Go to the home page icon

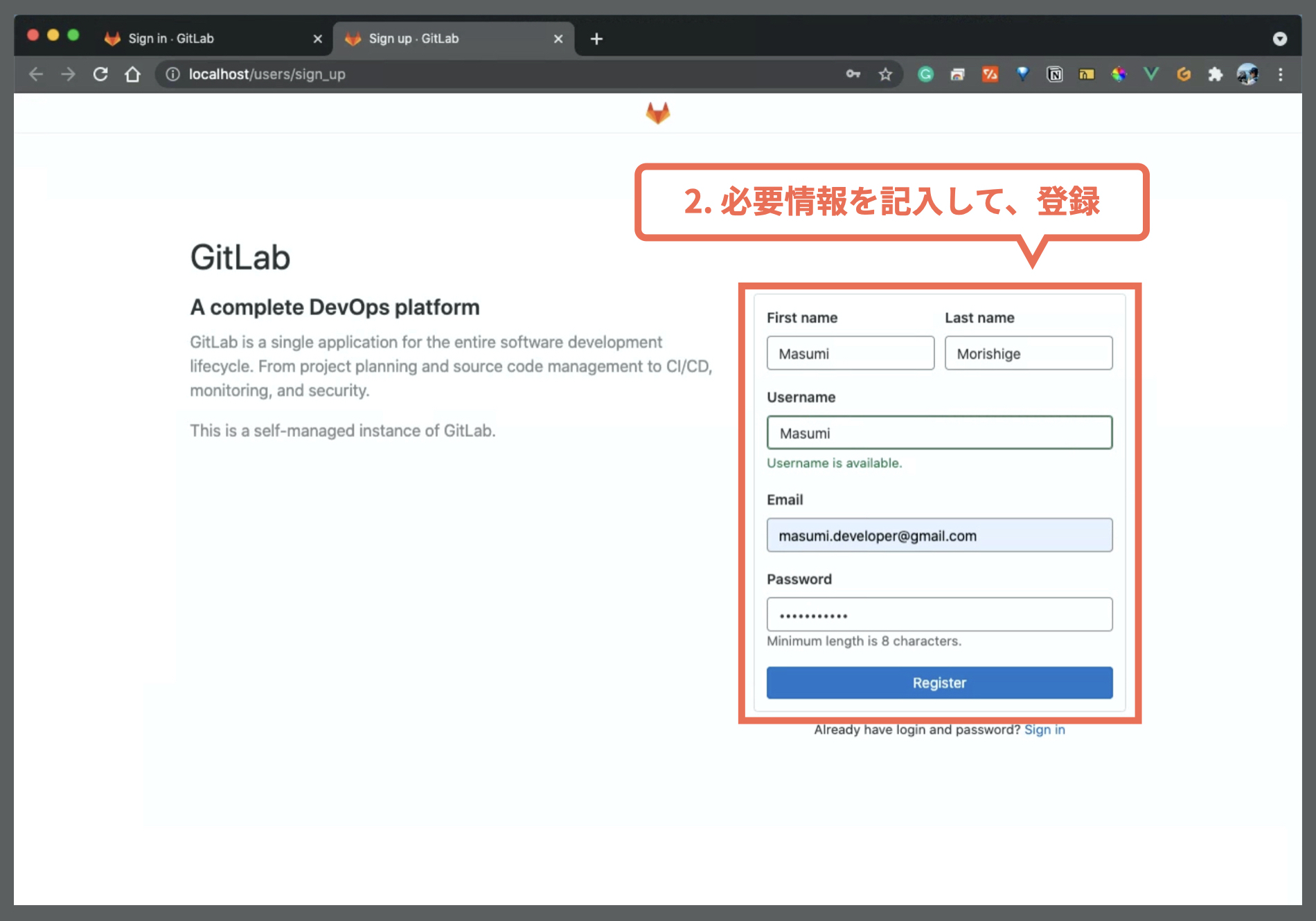(132, 74)
